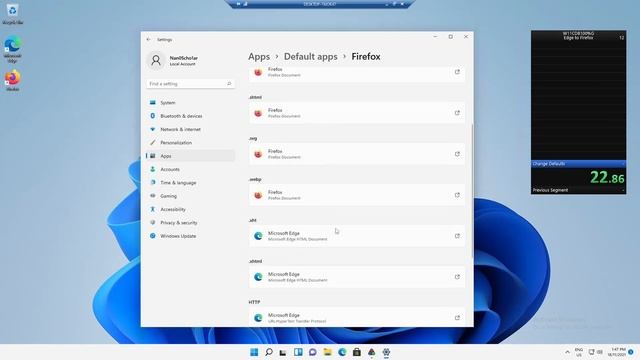Select the Firefox desktop shortcut

12,80
